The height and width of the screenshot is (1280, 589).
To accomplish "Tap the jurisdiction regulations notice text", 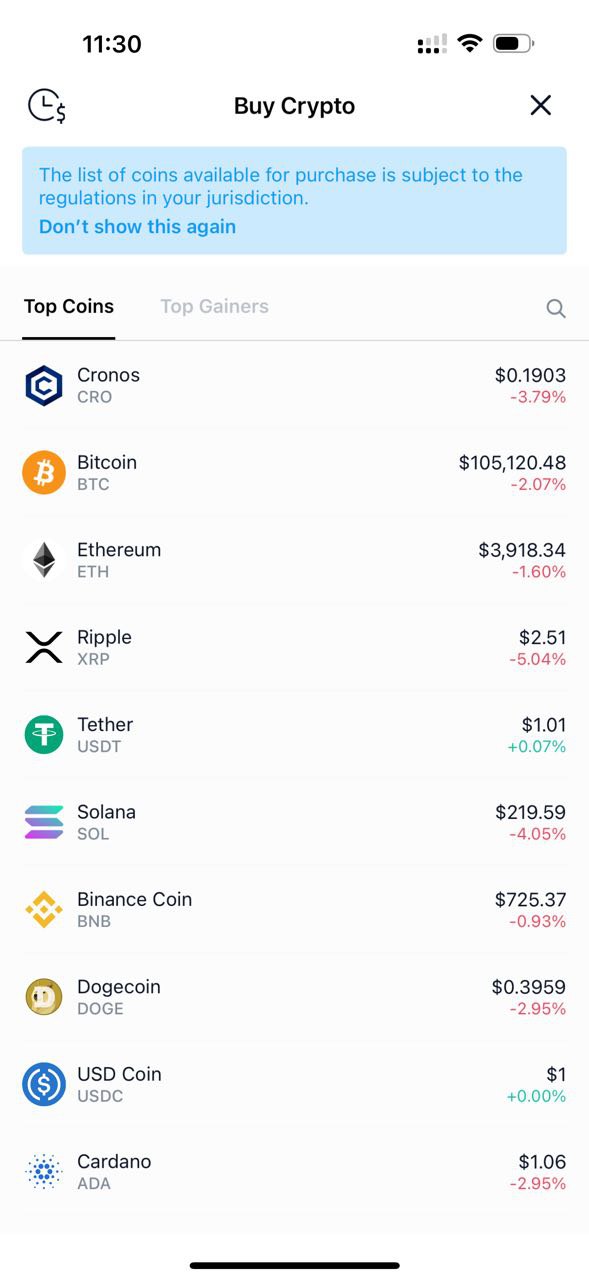I will tap(281, 186).
